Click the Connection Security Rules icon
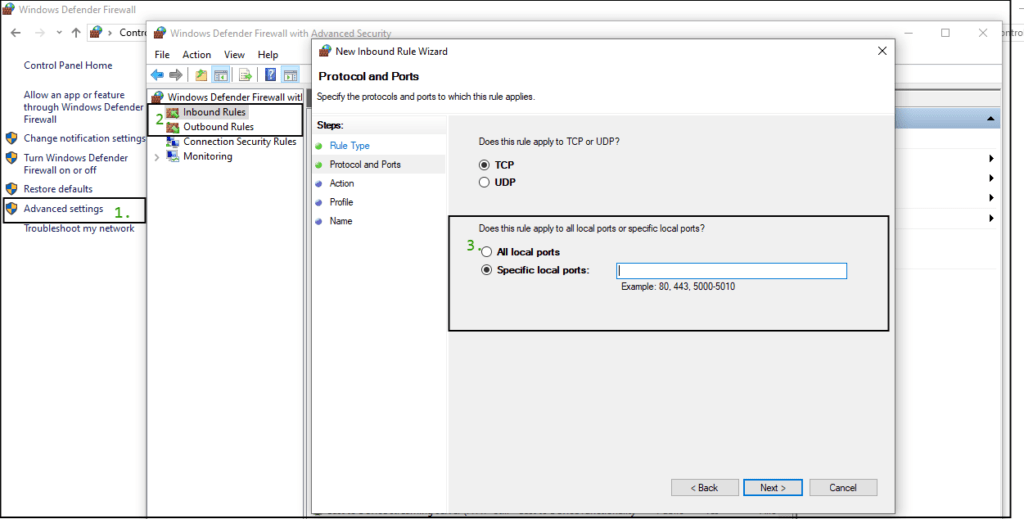This screenshot has width=1024, height=519. [x=172, y=142]
